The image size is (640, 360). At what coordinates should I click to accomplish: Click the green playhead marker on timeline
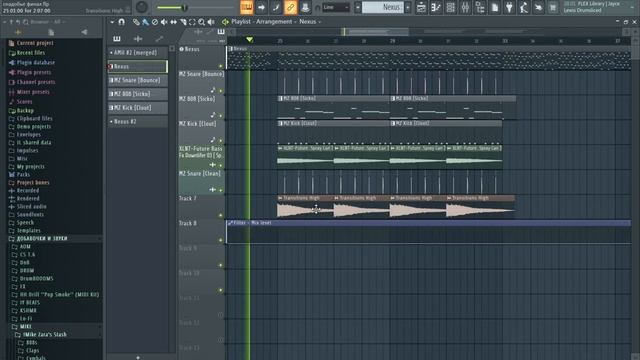point(249,40)
